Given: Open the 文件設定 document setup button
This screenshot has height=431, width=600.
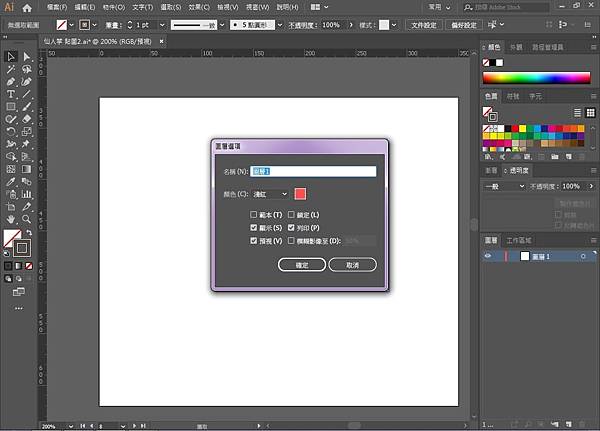Looking at the screenshot, I should [x=424, y=25].
